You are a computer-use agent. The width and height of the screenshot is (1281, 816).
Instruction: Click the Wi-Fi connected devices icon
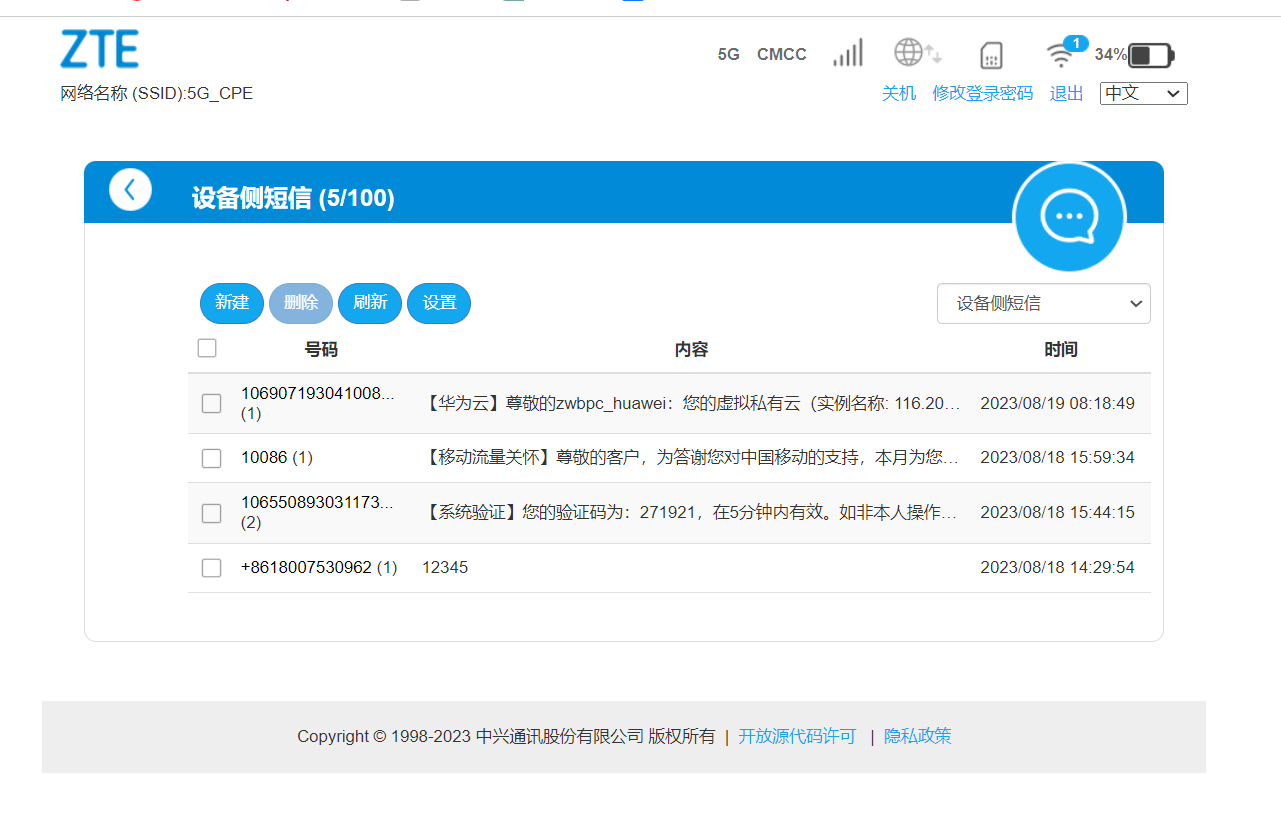[1062, 54]
